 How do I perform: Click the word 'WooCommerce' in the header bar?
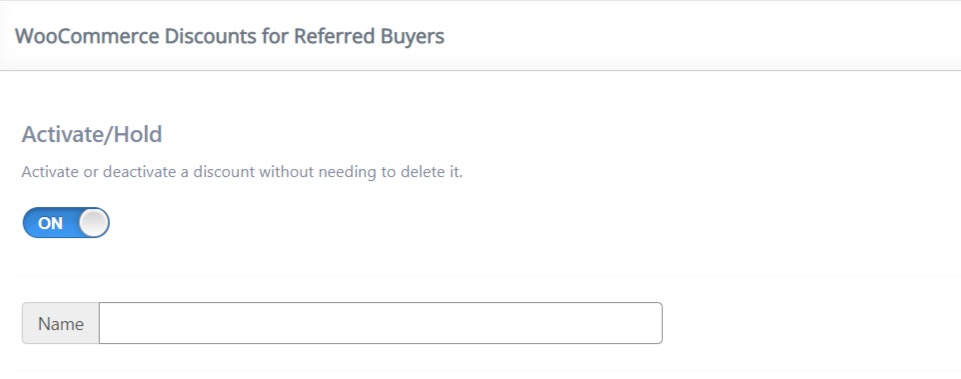(x=86, y=36)
